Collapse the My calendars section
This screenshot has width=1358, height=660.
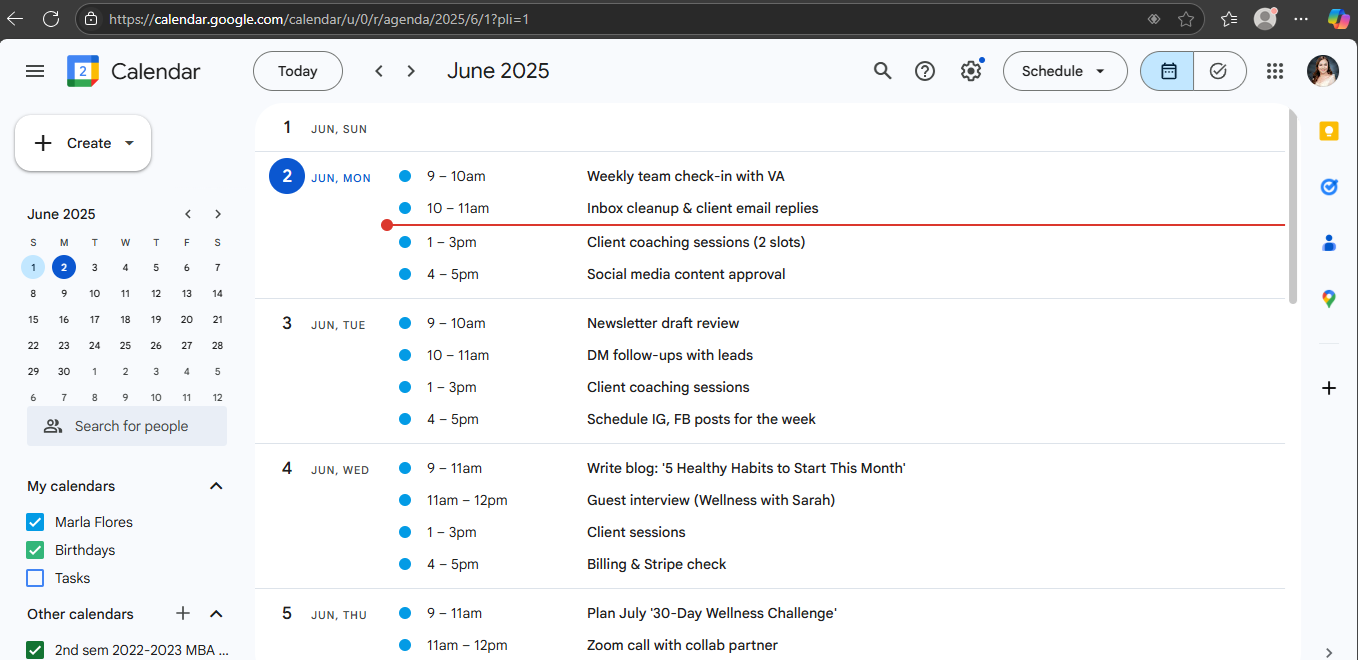point(216,486)
